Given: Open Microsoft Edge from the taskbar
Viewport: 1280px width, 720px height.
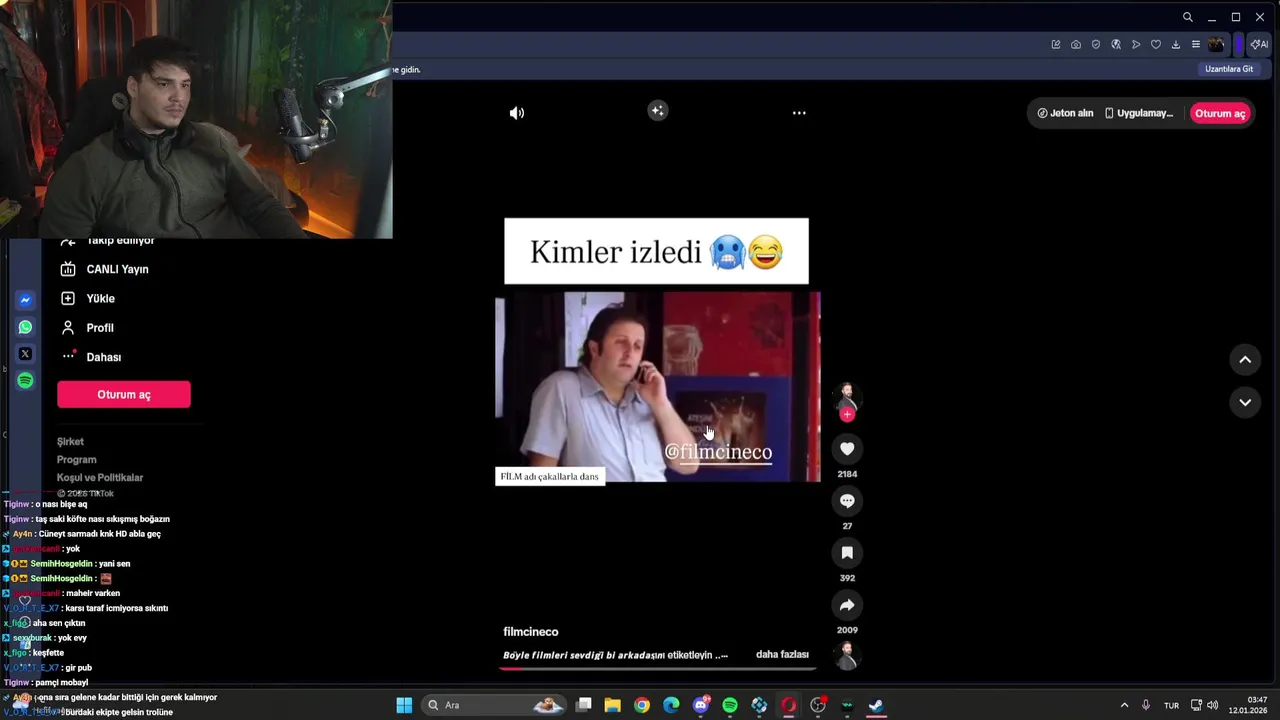Looking at the screenshot, I should click(671, 705).
